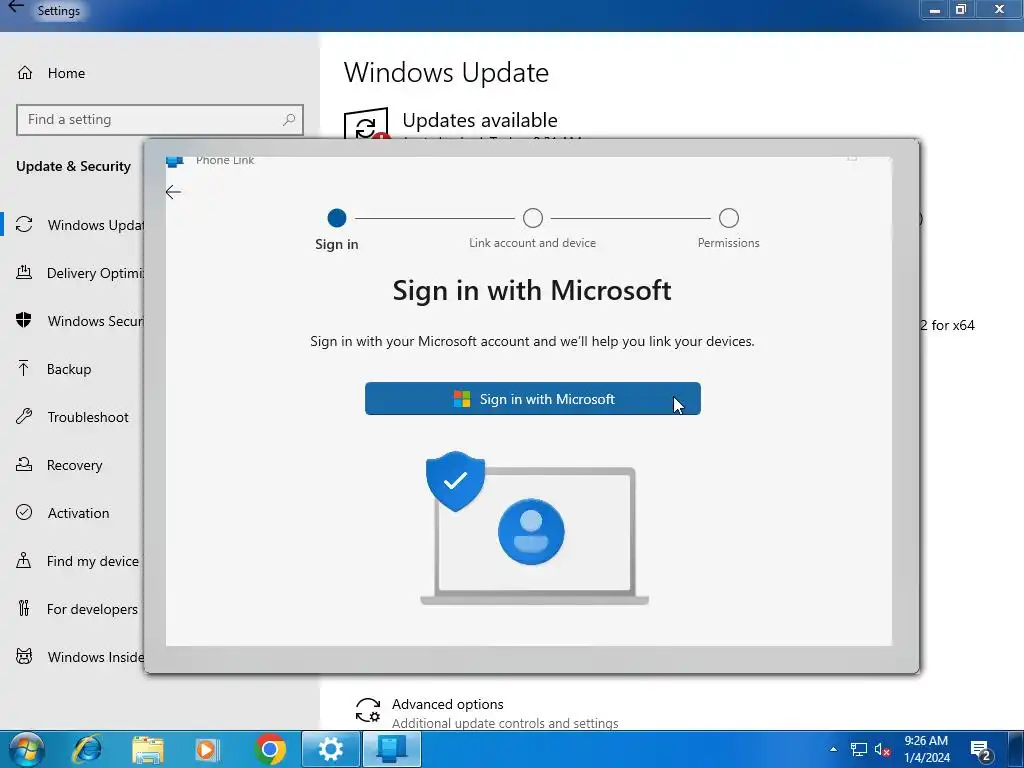Click the Recovery icon in sidebar

click(x=24, y=464)
